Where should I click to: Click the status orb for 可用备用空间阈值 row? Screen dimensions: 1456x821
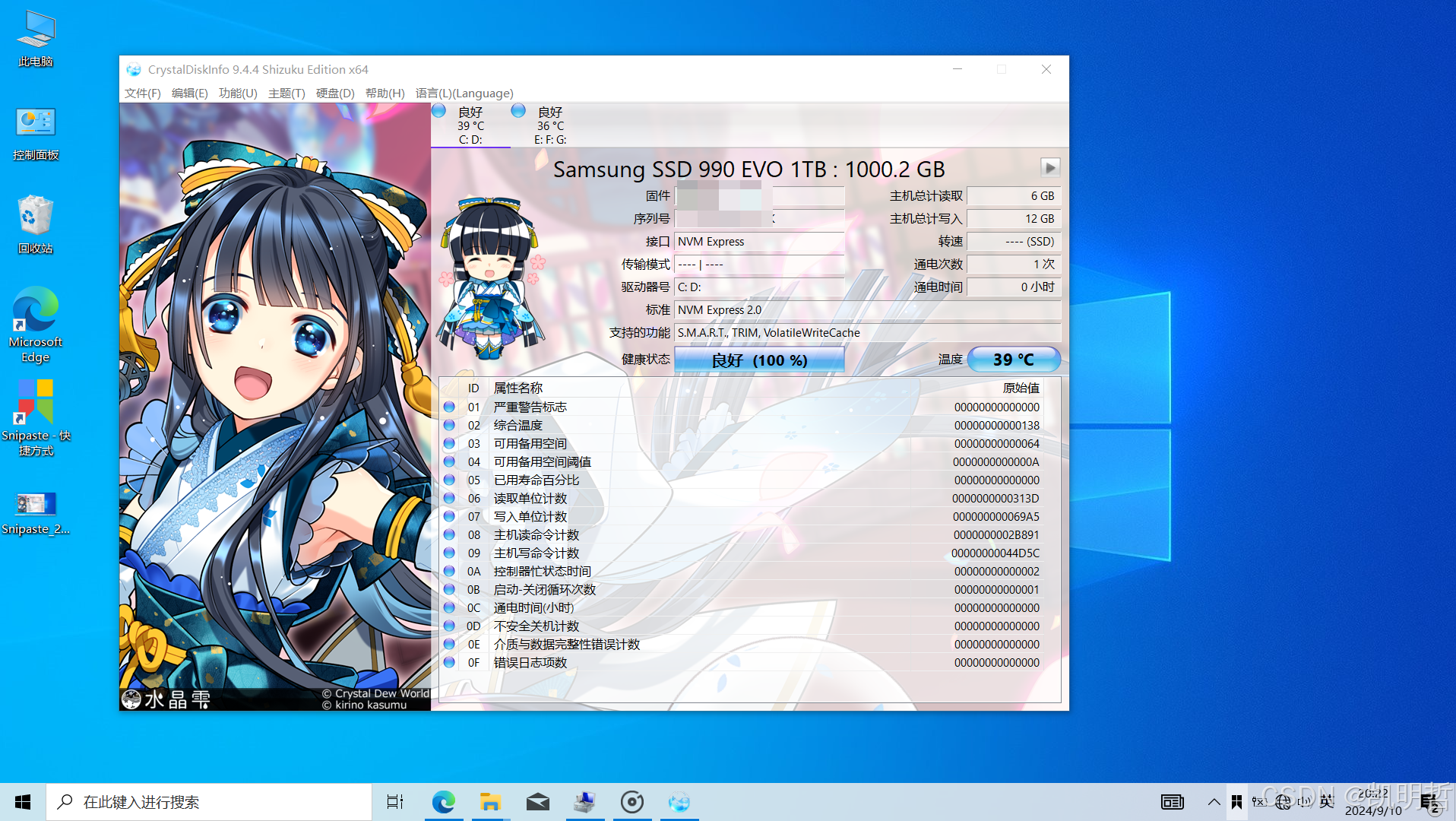tap(449, 462)
